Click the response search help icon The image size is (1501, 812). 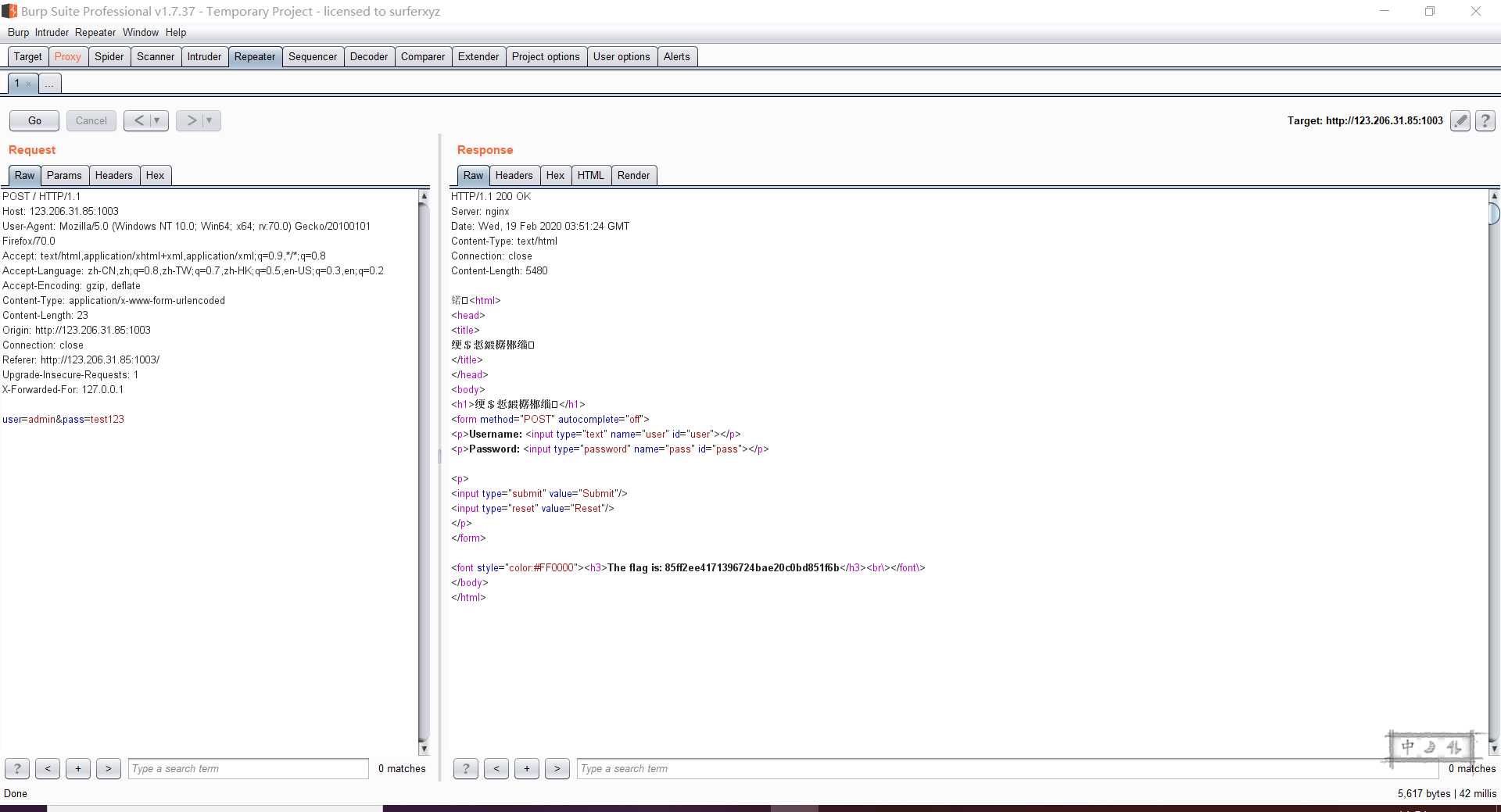pyautogui.click(x=466, y=768)
